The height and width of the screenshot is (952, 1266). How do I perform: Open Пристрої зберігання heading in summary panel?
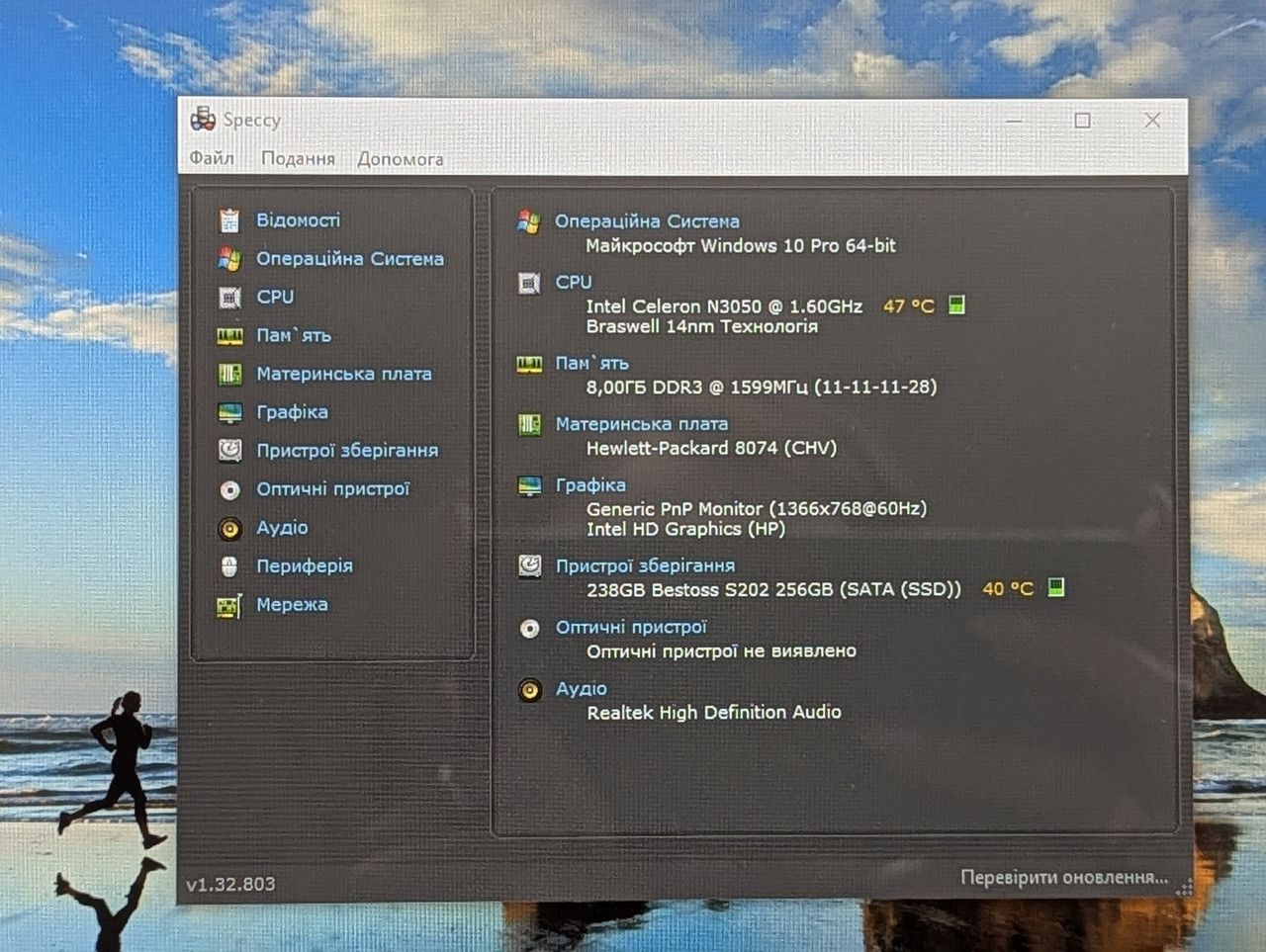pos(645,565)
